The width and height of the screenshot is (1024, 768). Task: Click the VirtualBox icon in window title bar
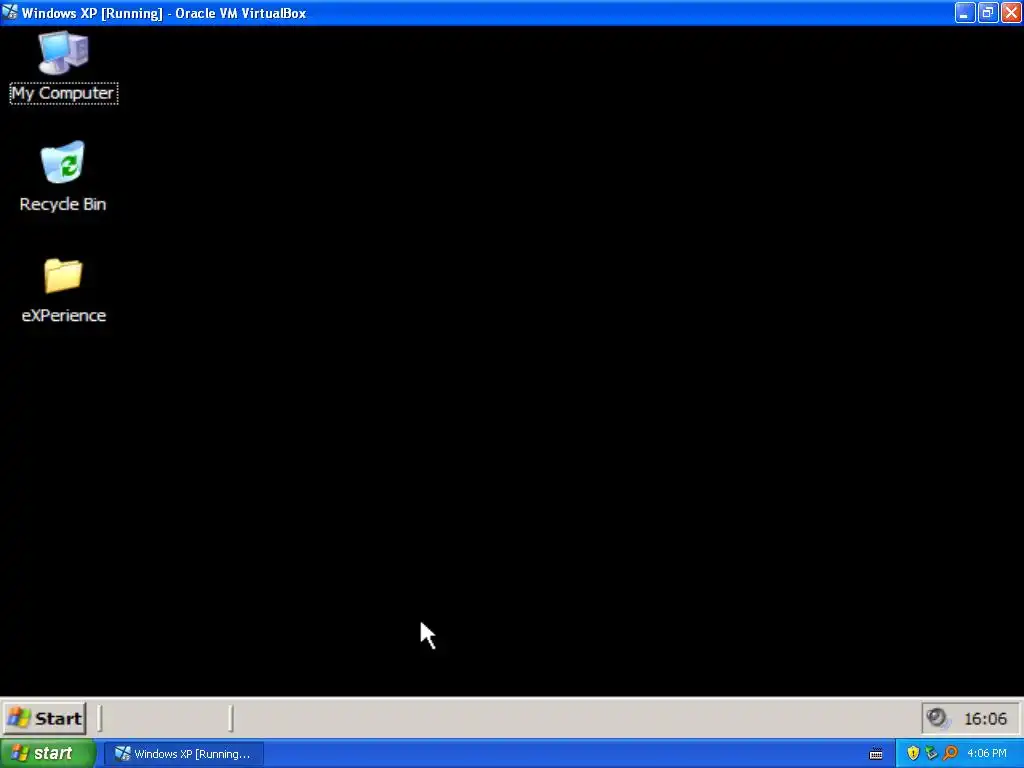point(10,12)
